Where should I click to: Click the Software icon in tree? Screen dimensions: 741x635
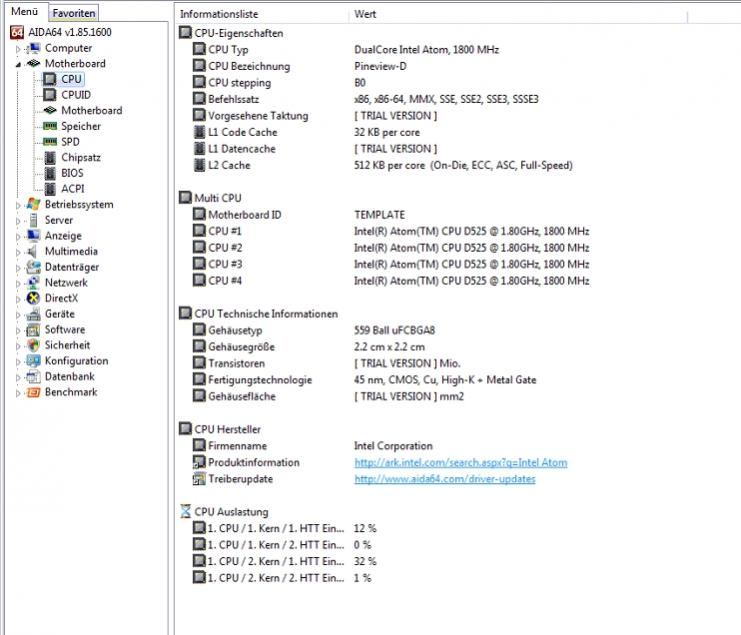click(33, 329)
